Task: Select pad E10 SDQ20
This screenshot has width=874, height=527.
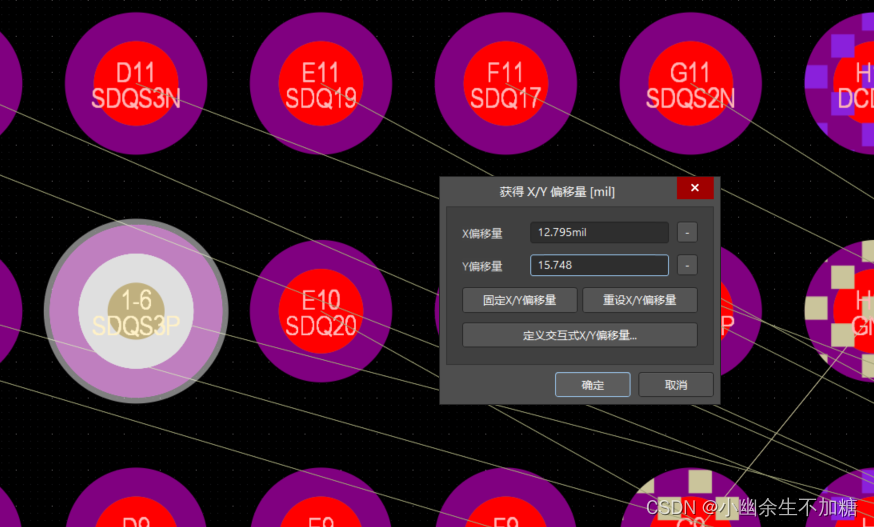Action: (321, 311)
